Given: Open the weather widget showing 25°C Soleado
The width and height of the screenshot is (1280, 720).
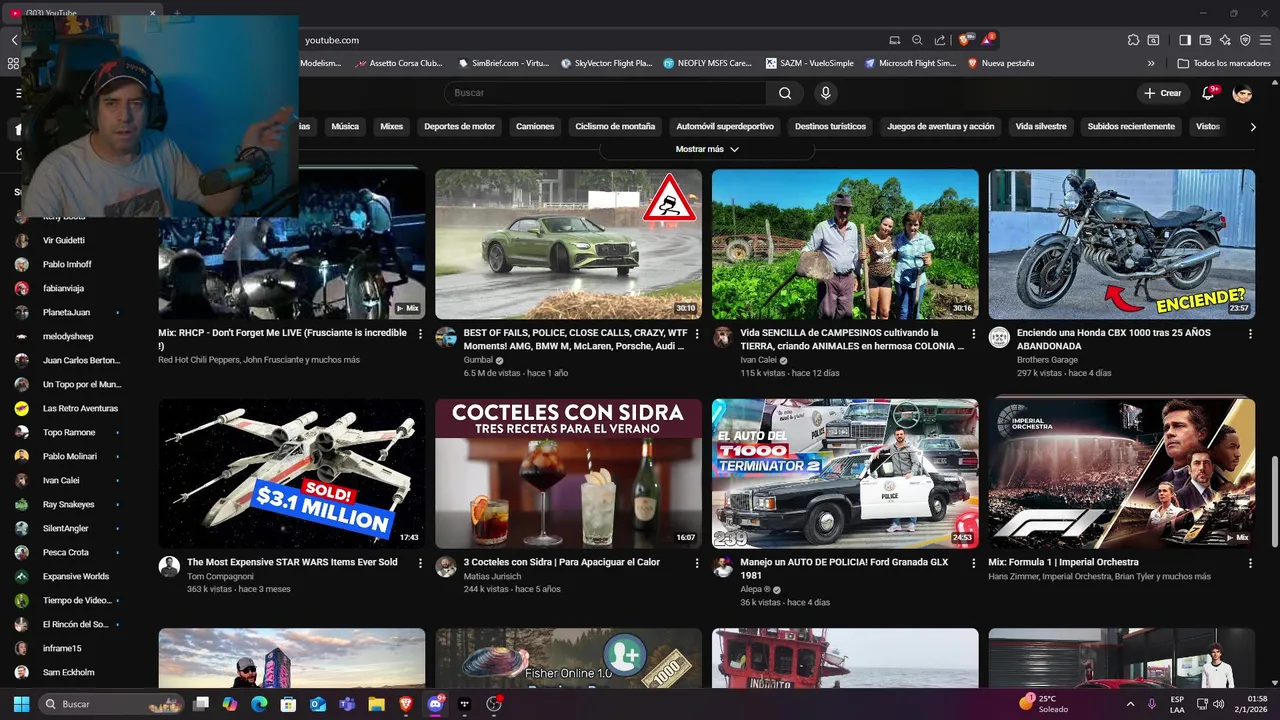Looking at the screenshot, I should [x=1044, y=704].
